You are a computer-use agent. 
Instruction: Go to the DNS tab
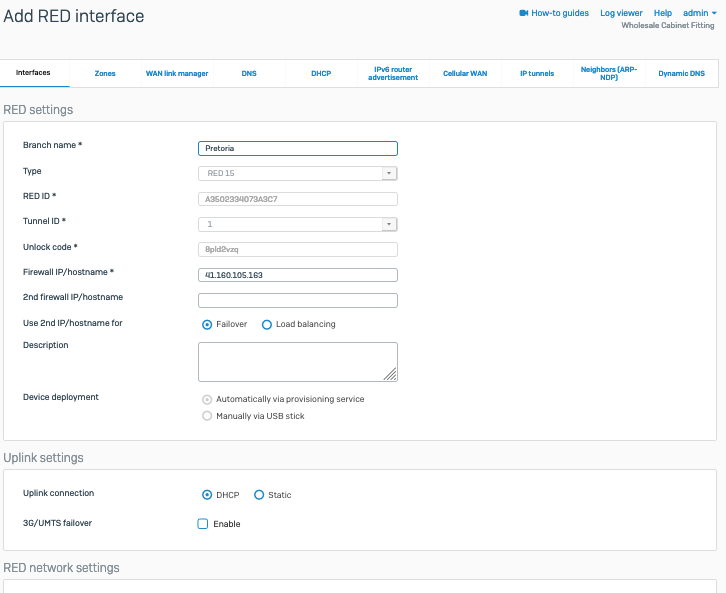point(249,74)
